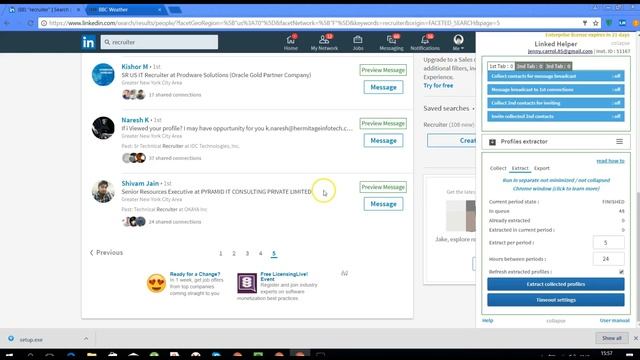Switch to 2nd Tab in Linked Helper

[x=529, y=66]
